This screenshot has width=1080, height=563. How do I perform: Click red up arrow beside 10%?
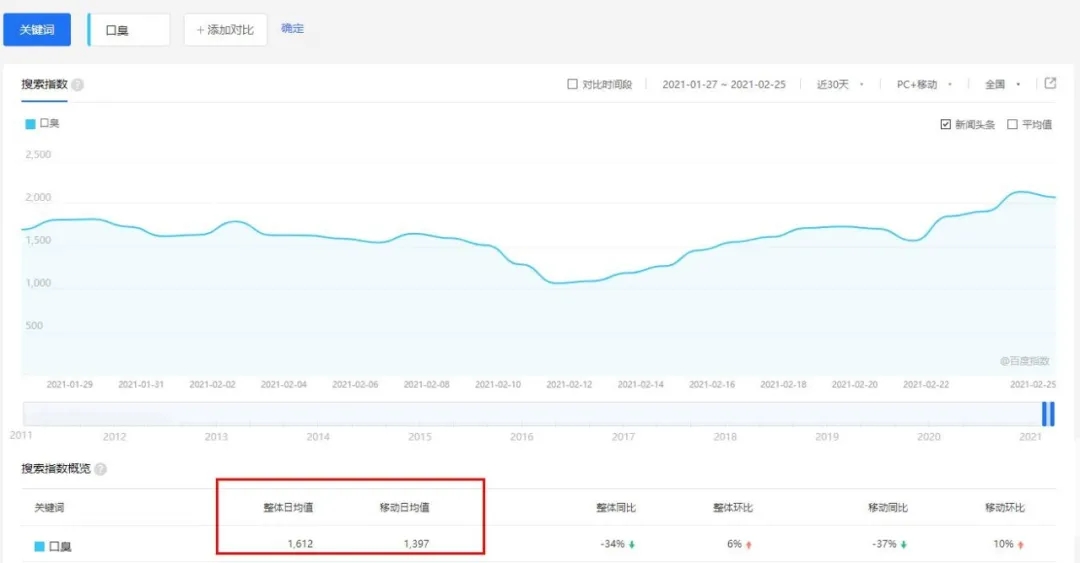point(1022,545)
